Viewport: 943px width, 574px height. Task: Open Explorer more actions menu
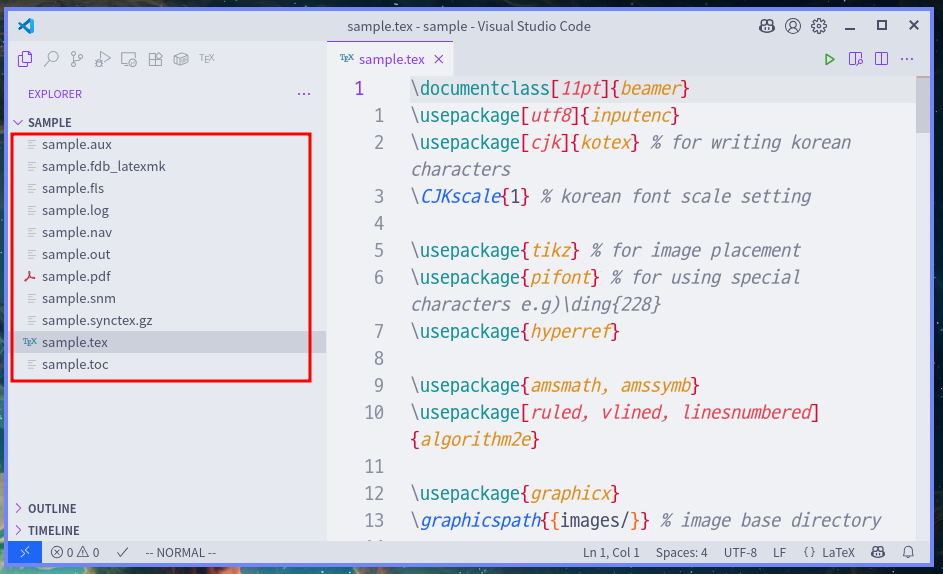click(x=304, y=94)
